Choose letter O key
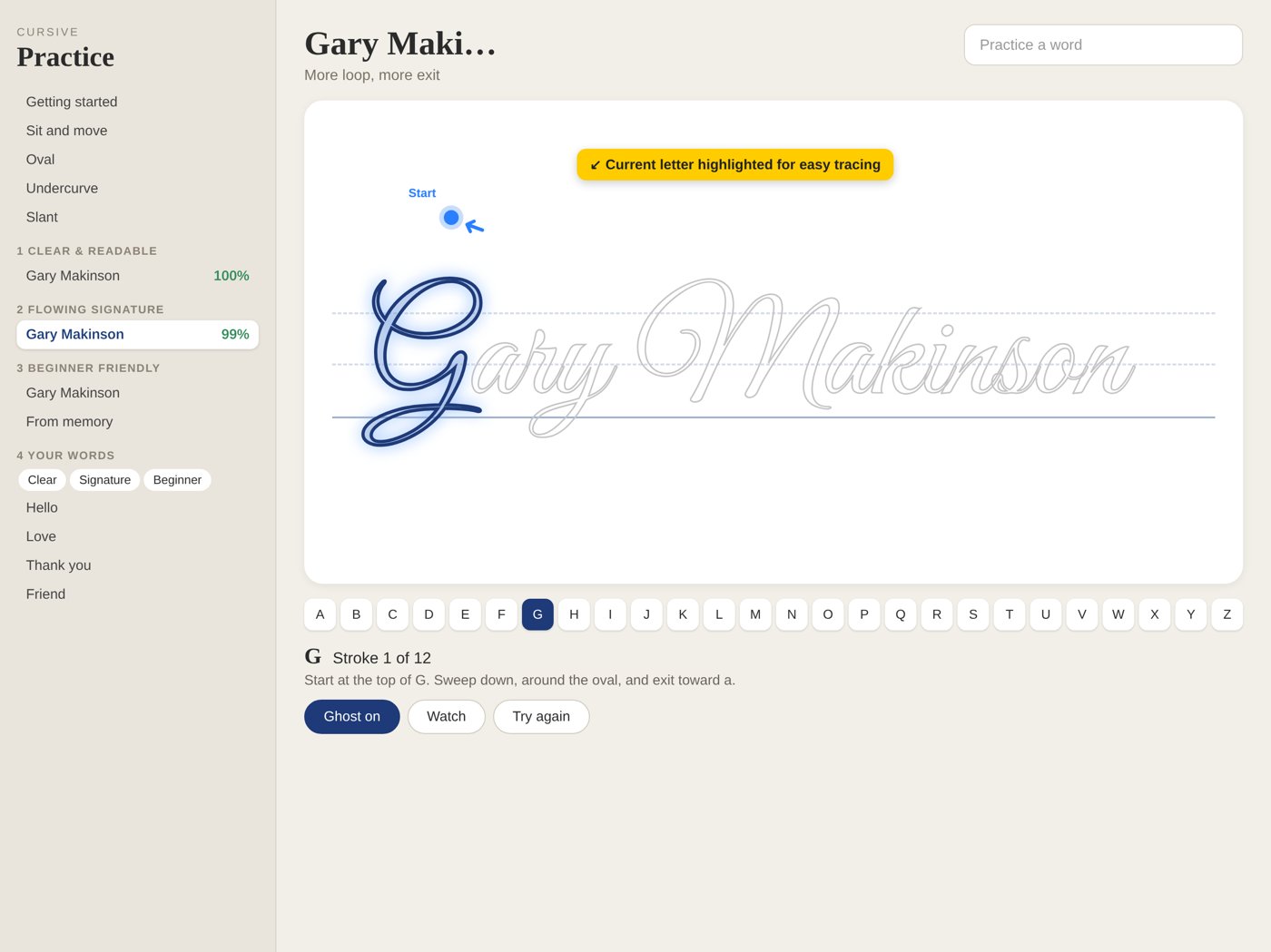This screenshot has width=1271, height=952. coord(828,614)
